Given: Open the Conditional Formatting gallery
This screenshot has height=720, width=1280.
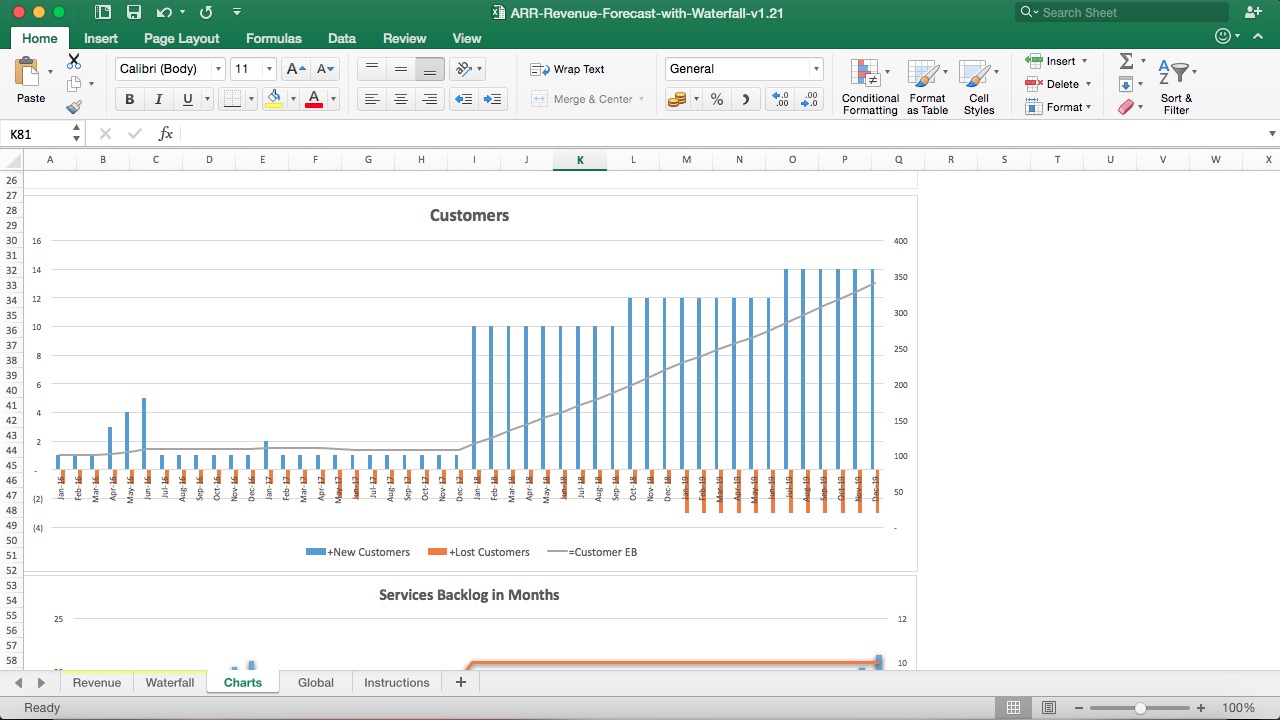Looking at the screenshot, I should (x=869, y=85).
